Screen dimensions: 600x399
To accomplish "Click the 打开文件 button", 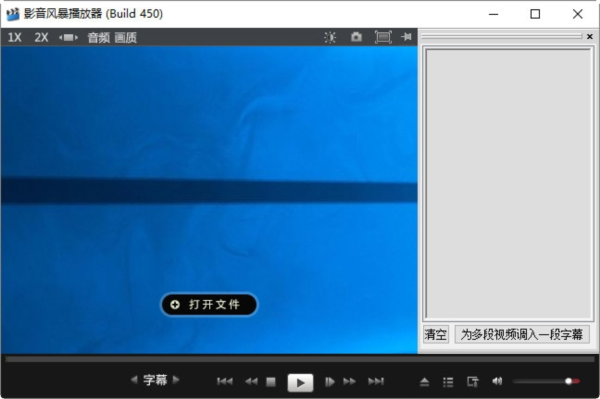I will pyautogui.click(x=209, y=305).
